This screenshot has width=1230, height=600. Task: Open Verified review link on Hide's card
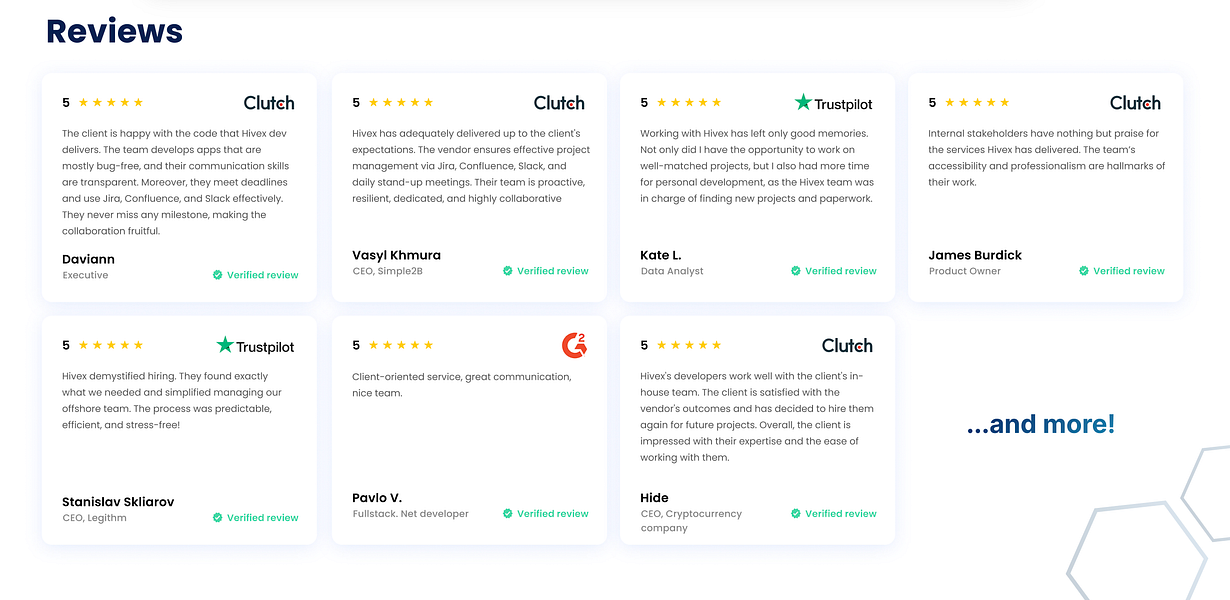(840, 514)
